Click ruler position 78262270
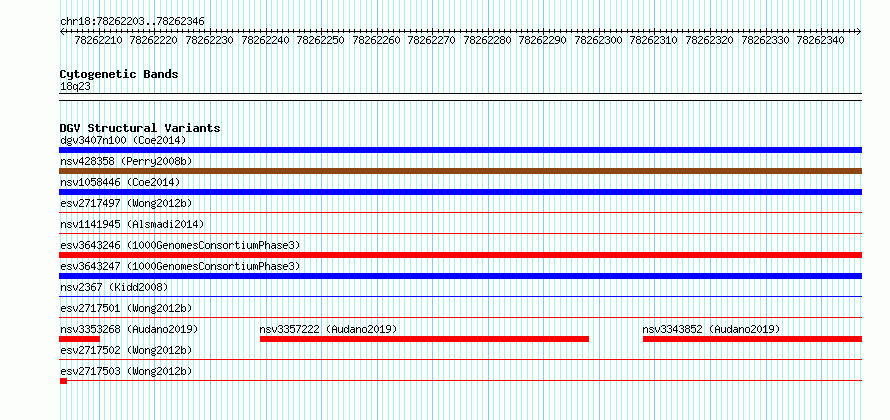890x420 pixels. coord(431,41)
